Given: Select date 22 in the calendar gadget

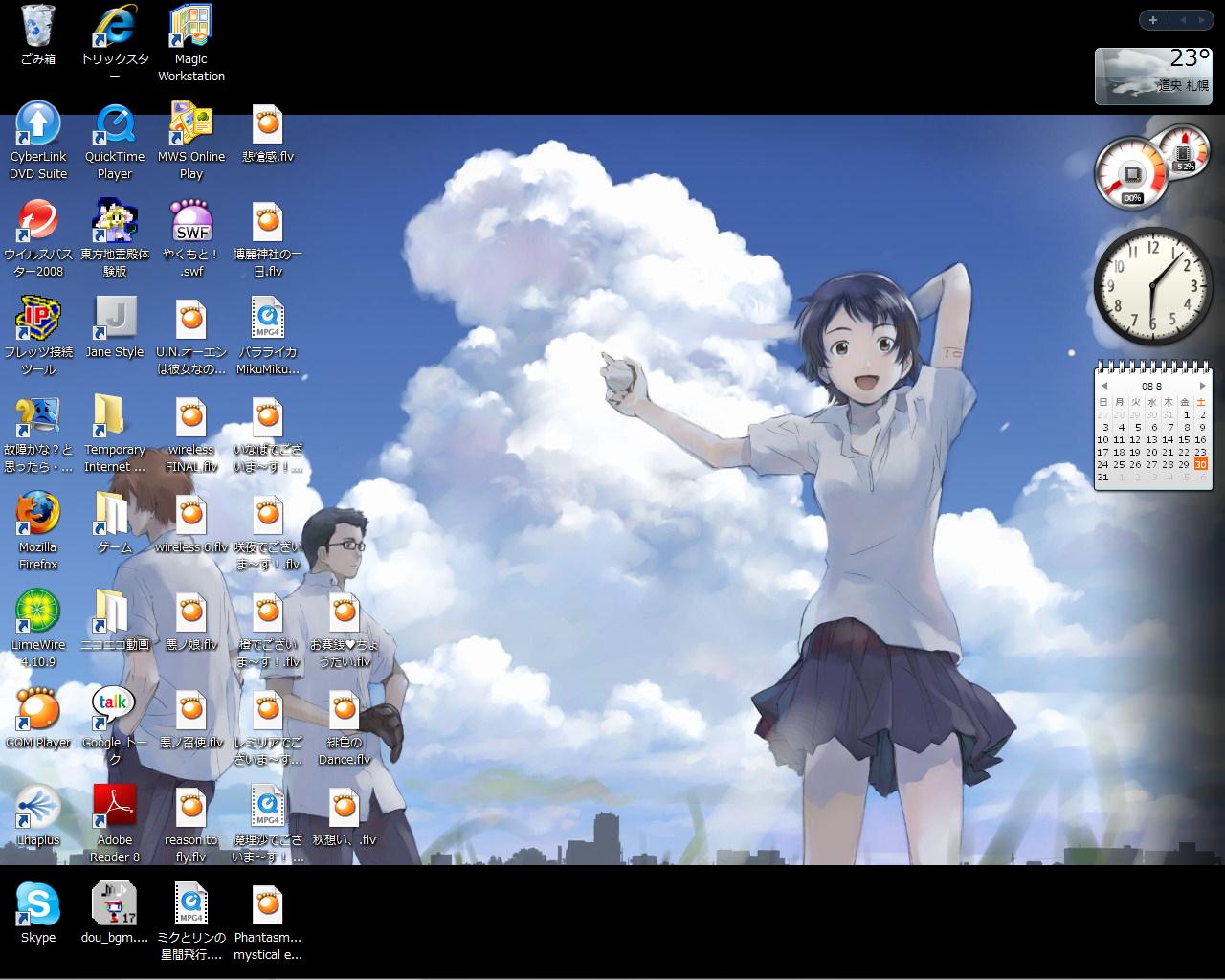Looking at the screenshot, I should point(1184,453).
